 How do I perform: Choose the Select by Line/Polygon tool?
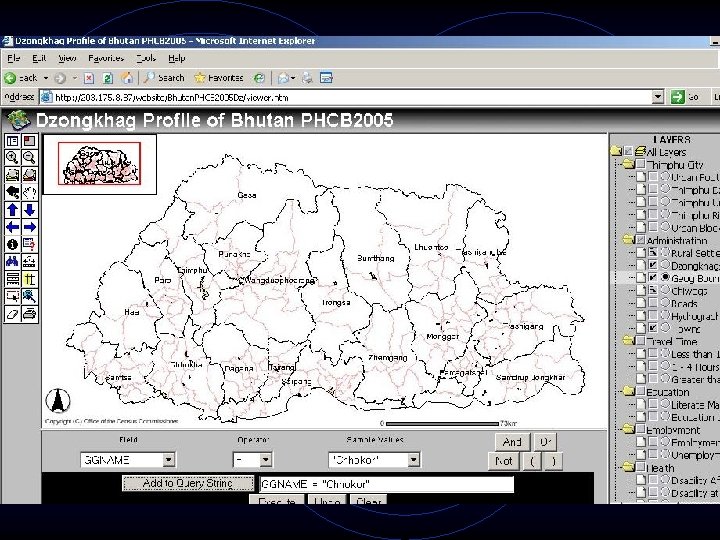[x=30, y=297]
